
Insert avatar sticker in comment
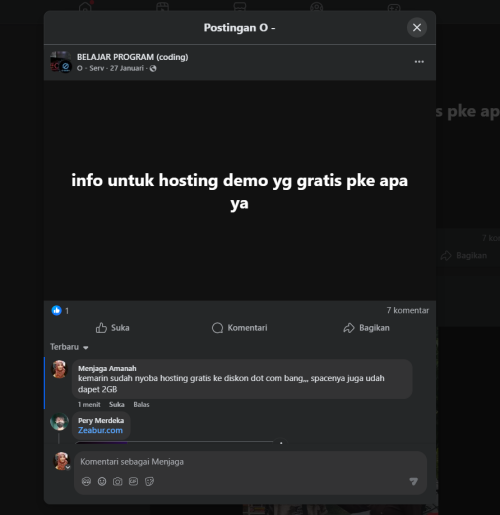point(86,481)
